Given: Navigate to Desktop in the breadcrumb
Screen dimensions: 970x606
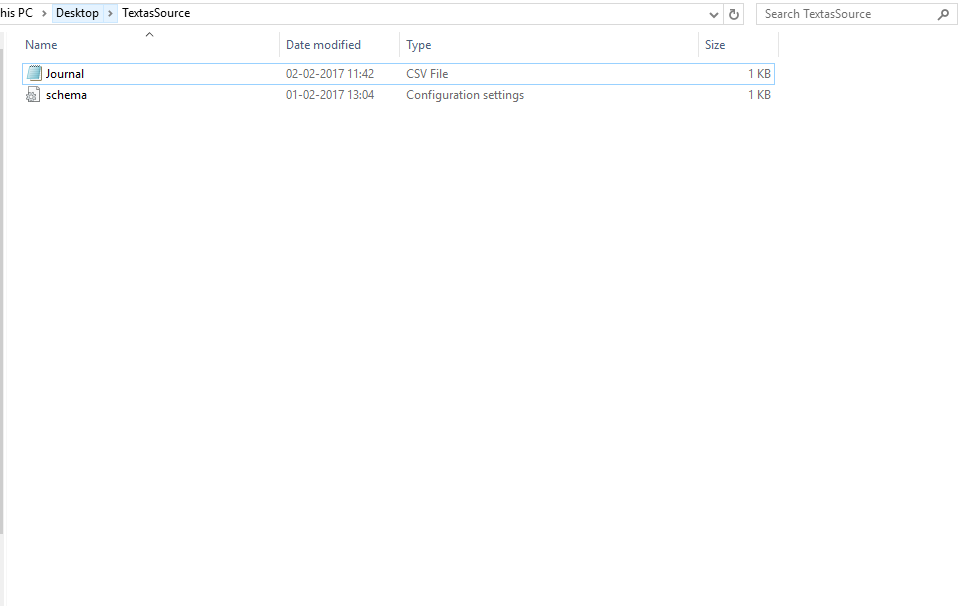Looking at the screenshot, I should click(x=77, y=14).
